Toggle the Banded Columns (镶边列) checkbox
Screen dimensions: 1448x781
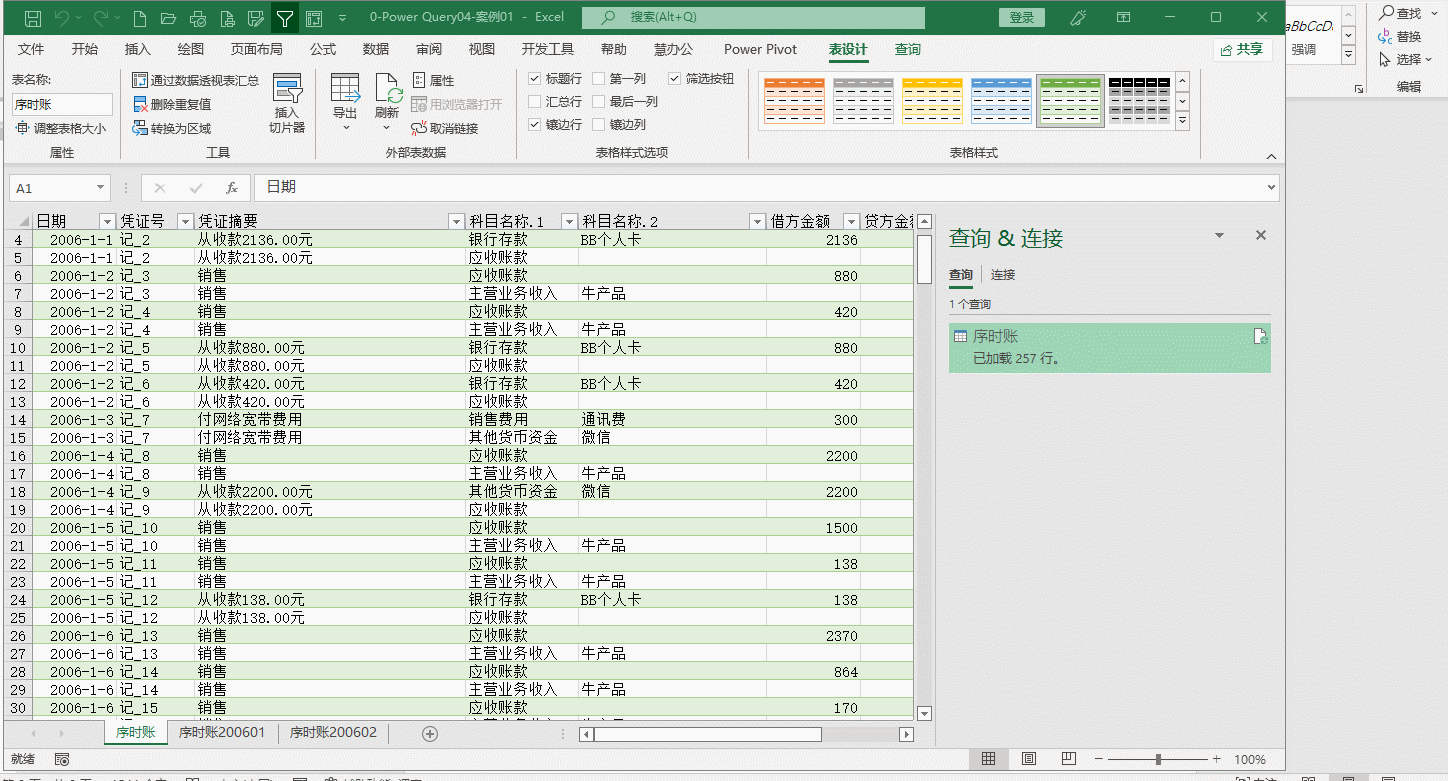(599, 125)
